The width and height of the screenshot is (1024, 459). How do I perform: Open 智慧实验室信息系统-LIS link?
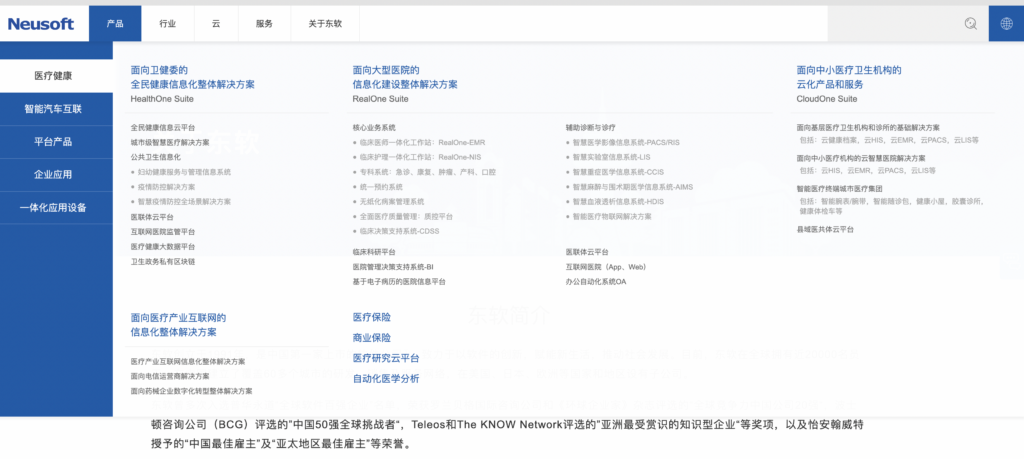pos(611,157)
